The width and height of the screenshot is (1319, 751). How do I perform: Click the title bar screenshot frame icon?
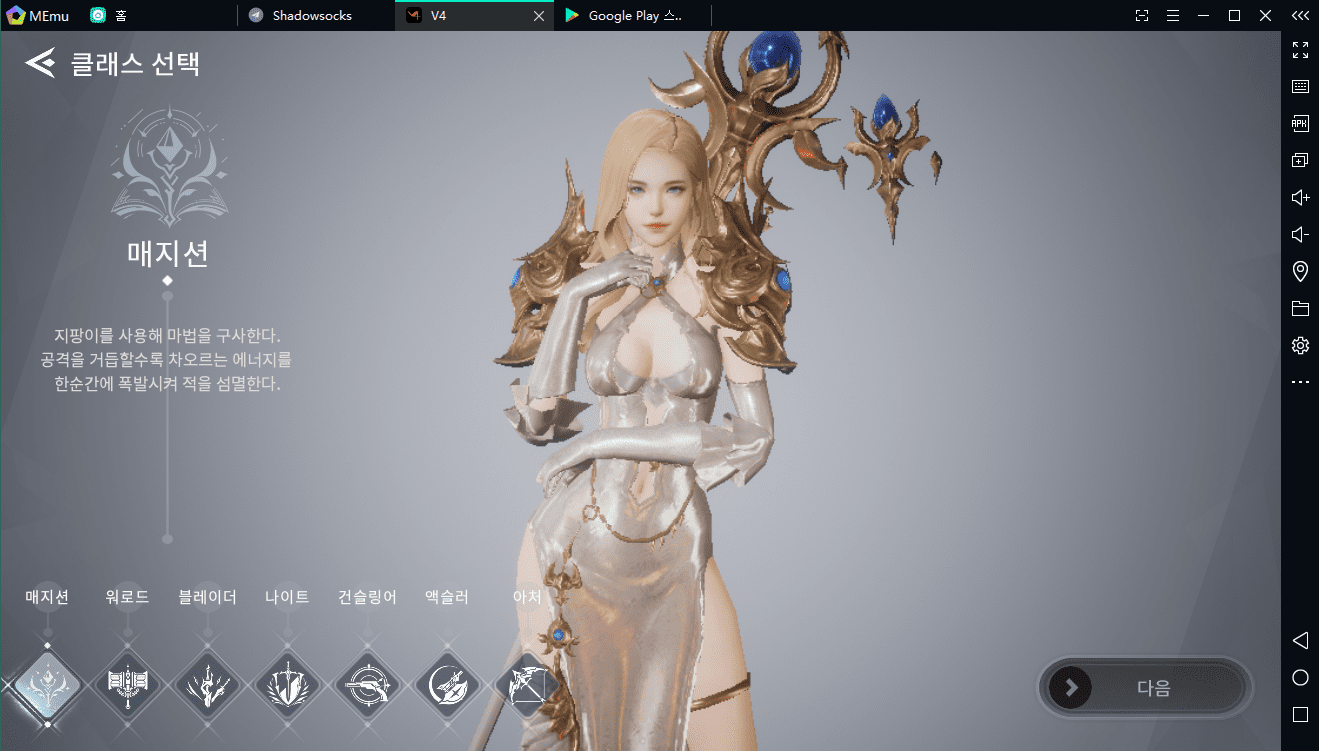1142,15
